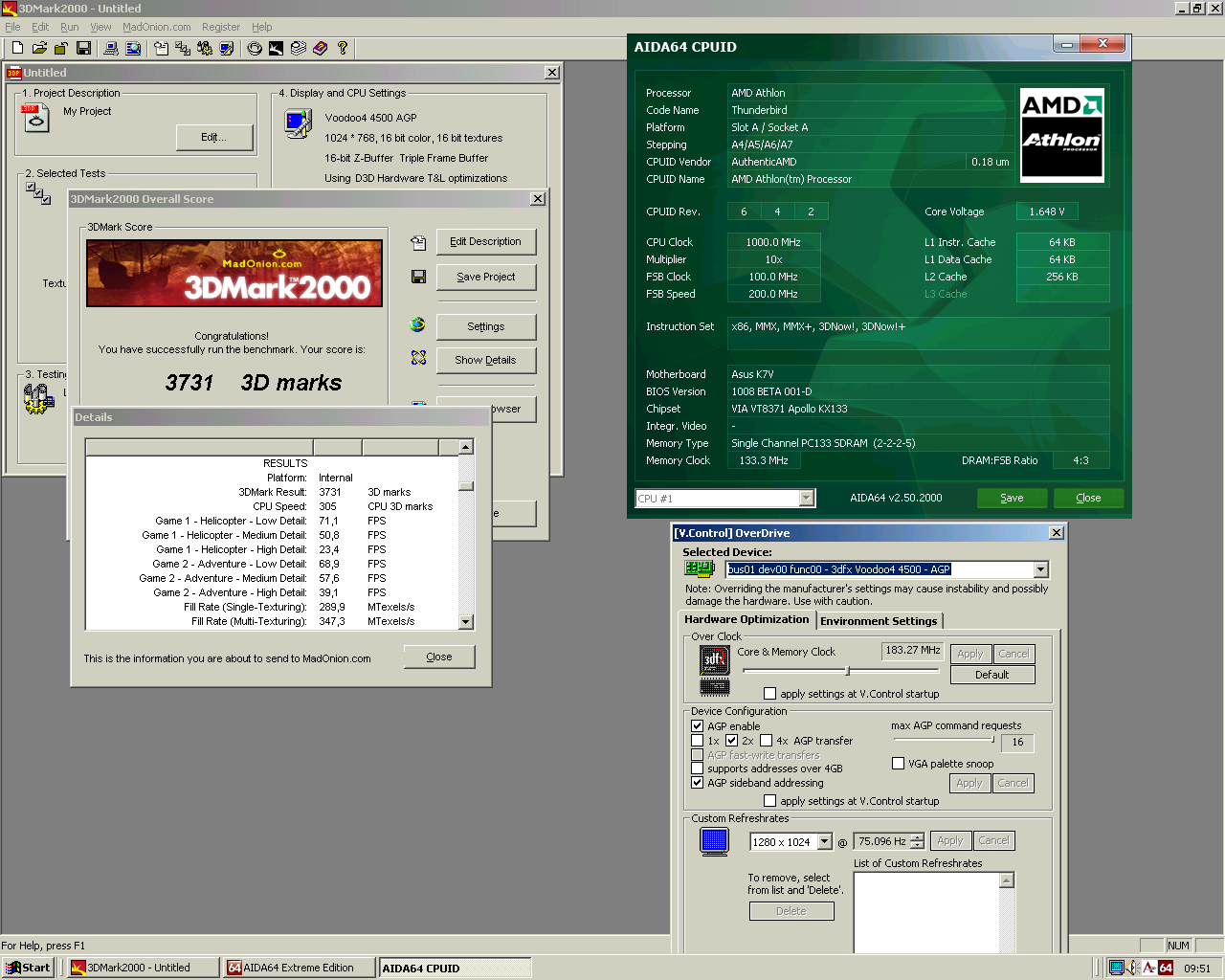Click the V.Control monitor tray icon
This screenshot has width=1225, height=980.
[x=1116, y=968]
